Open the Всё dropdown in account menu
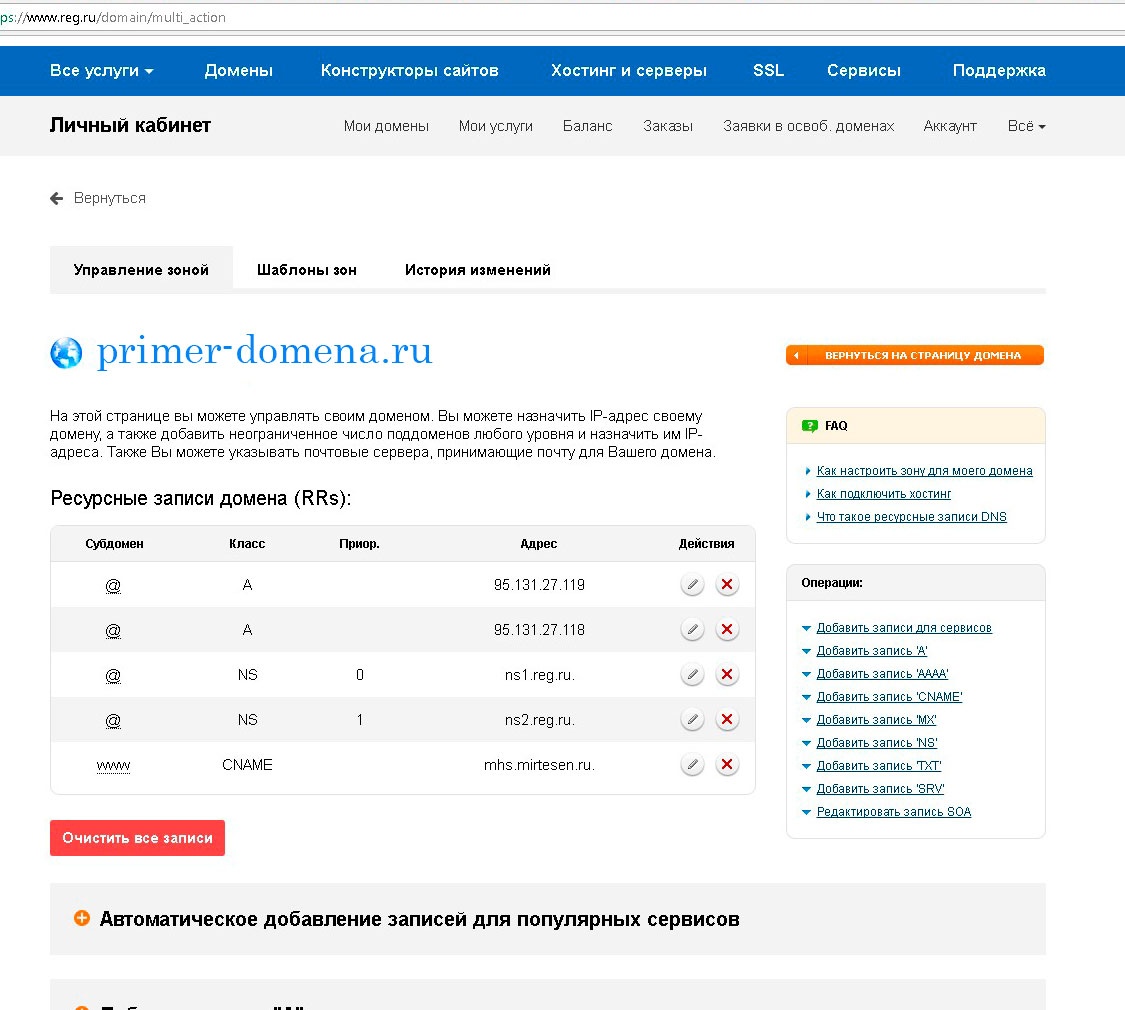The width and height of the screenshot is (1125, 1010). (1026, 126)
